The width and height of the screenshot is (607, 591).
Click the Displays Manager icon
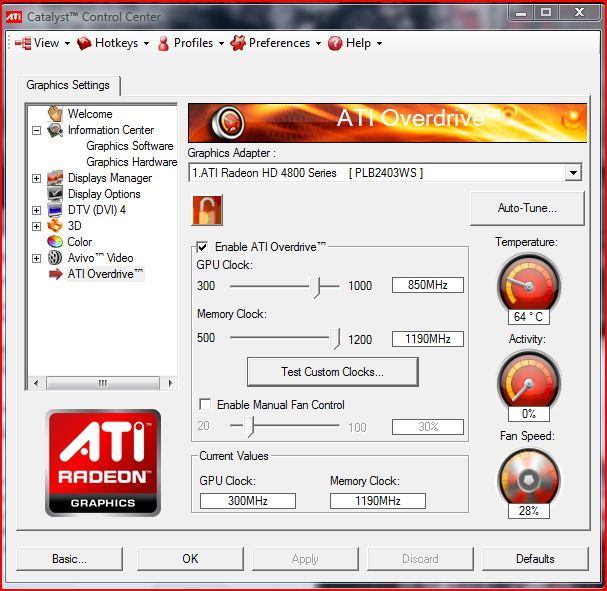55,178
